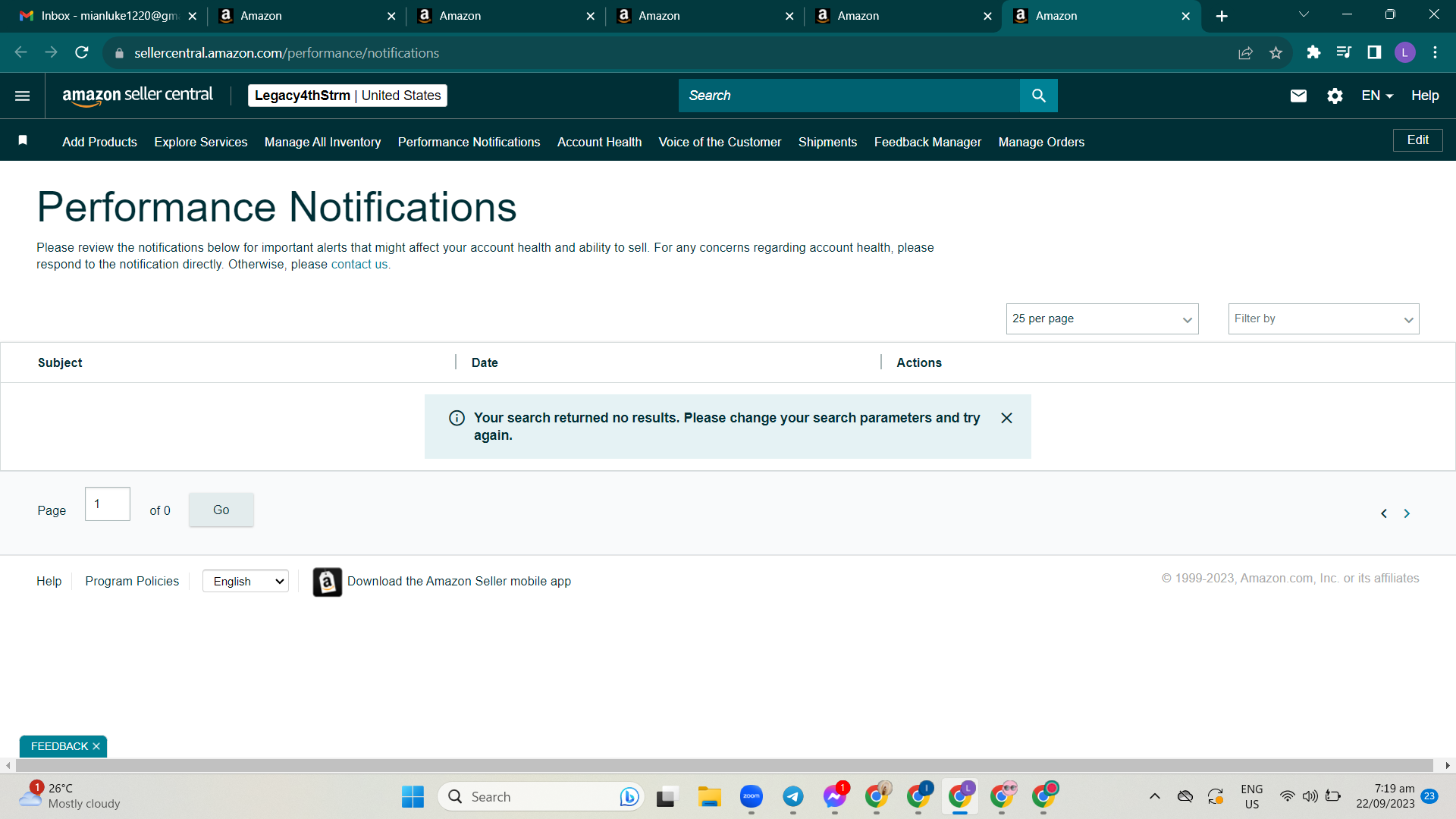
Task: Click Download the Amazon Seller mobile app
Action: tap(459, 581)
